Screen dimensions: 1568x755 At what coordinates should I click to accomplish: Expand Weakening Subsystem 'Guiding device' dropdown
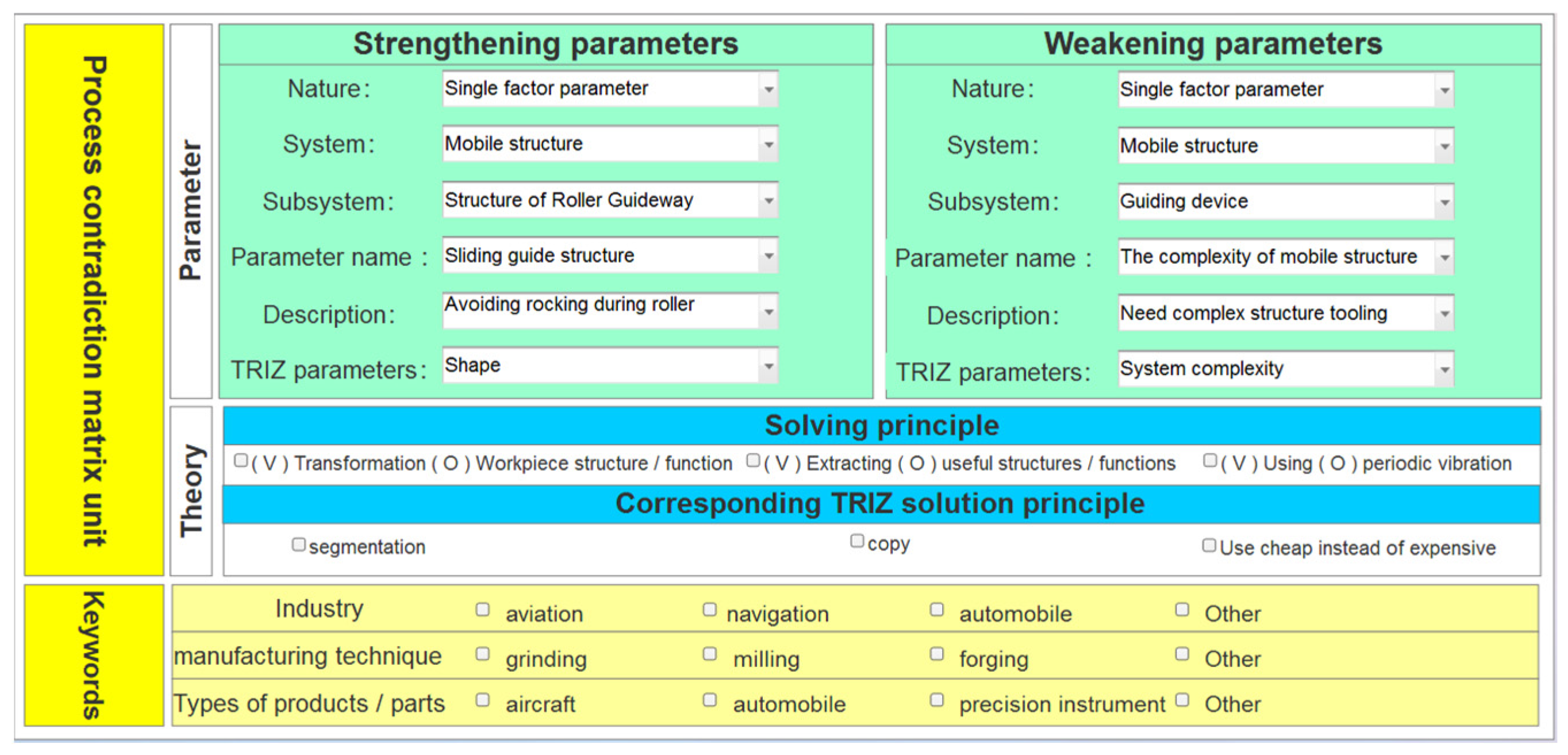[x=1444, y=202]
